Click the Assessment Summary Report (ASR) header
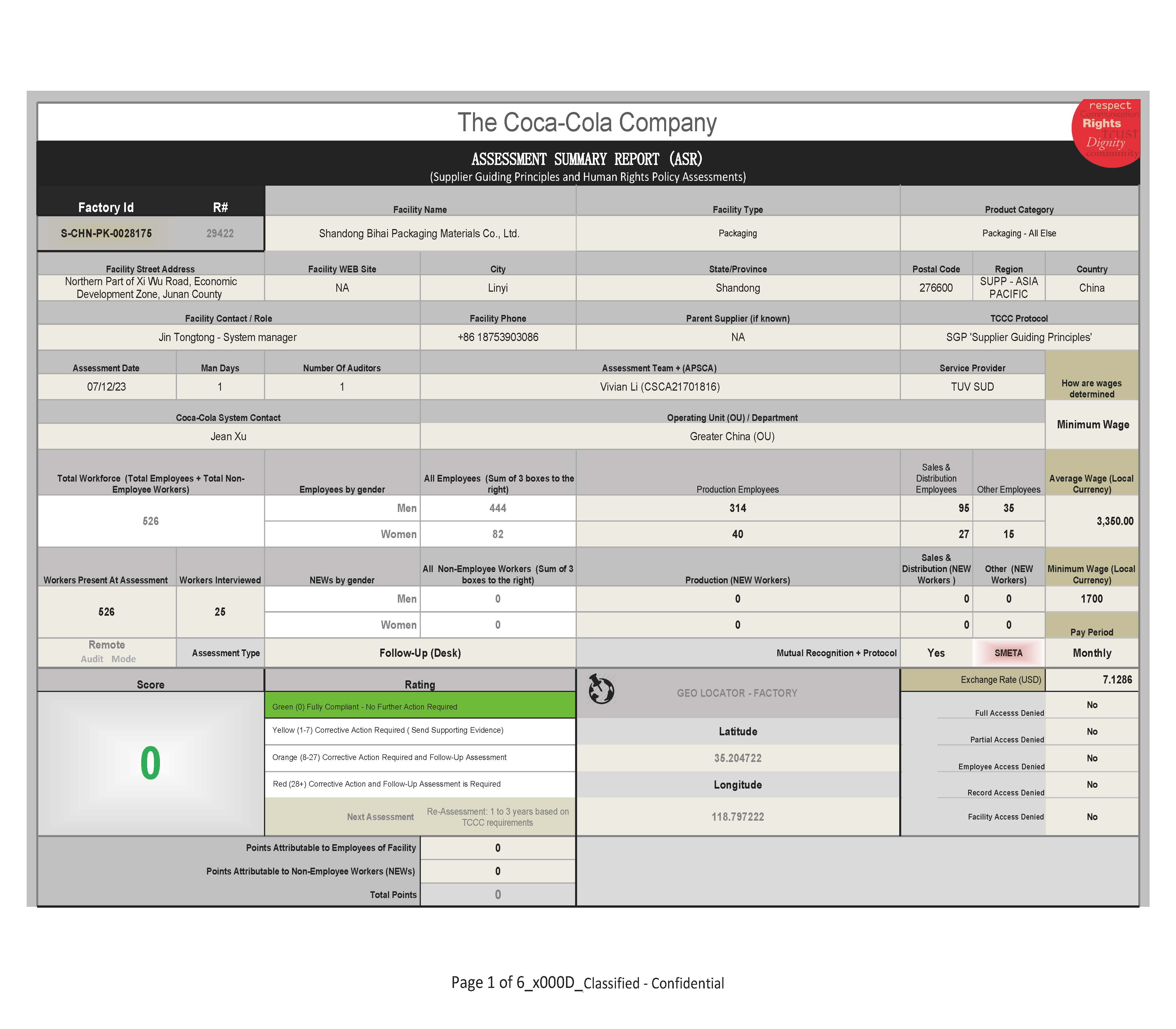The height and width of the screenshot is (1029, 1176). pos(587,159)
